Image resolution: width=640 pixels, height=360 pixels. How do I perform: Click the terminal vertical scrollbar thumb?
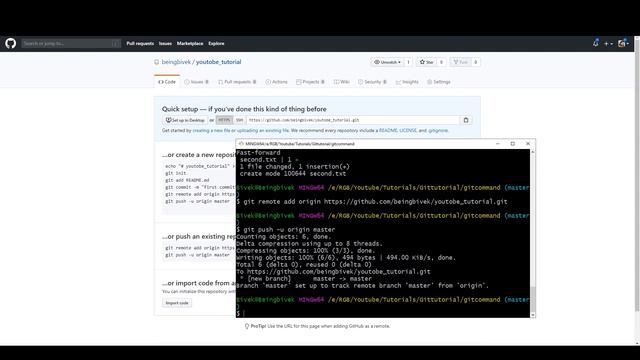point(533,299)
